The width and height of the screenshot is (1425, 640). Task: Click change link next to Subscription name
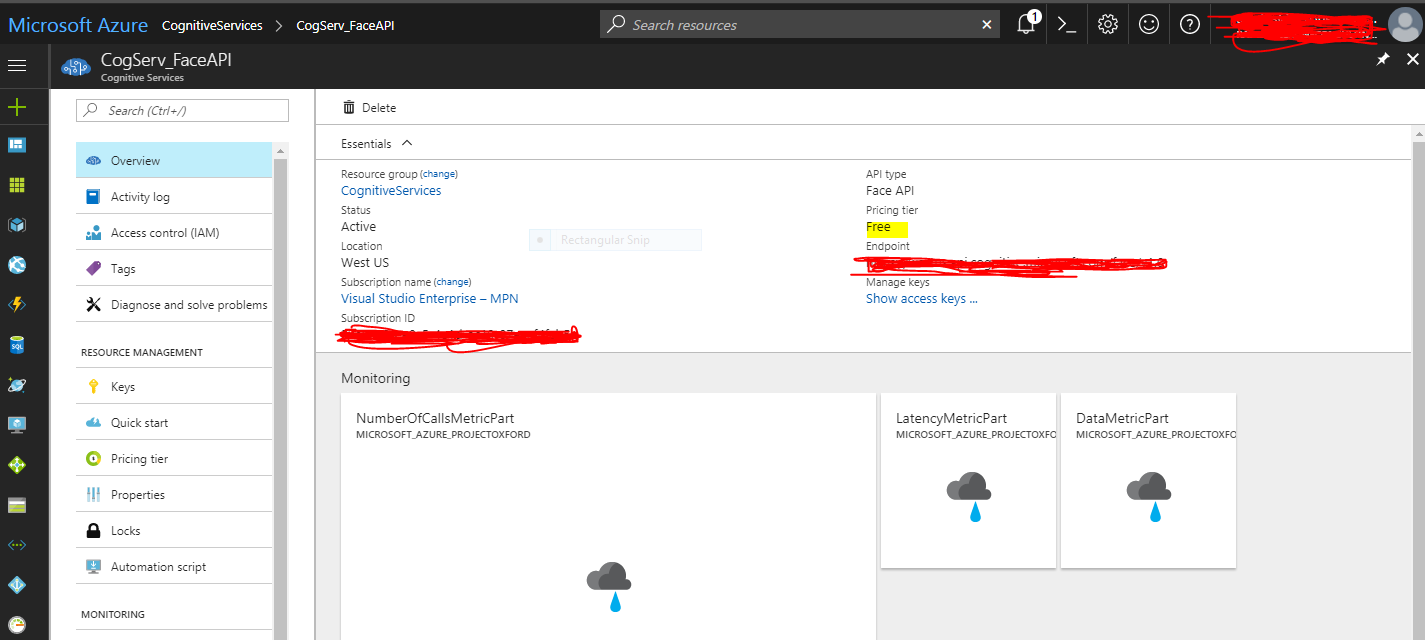click(453, 282)
